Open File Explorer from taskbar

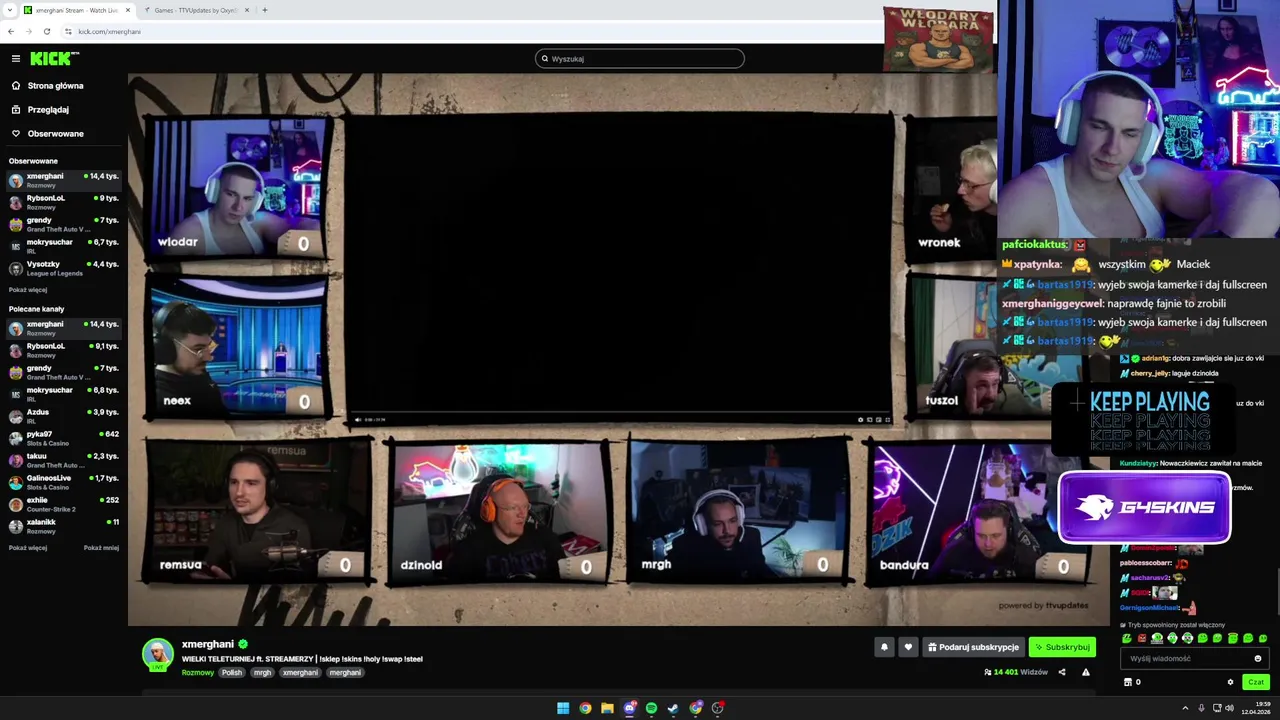[x=607, y=708]
